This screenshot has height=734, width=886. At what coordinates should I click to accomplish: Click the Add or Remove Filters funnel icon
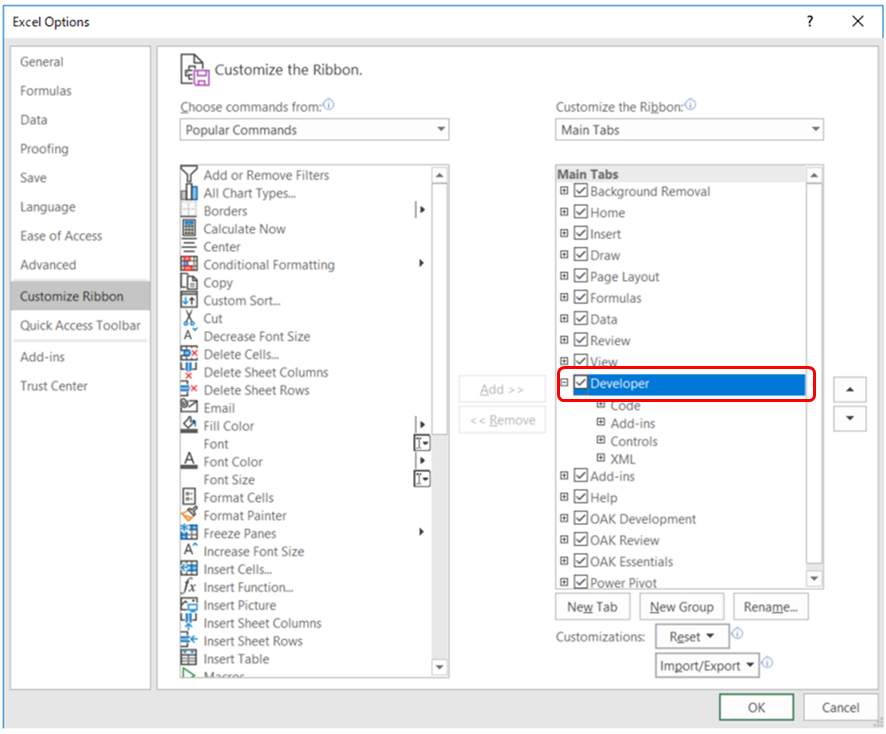pyautogui.click(x=189, y=175)
